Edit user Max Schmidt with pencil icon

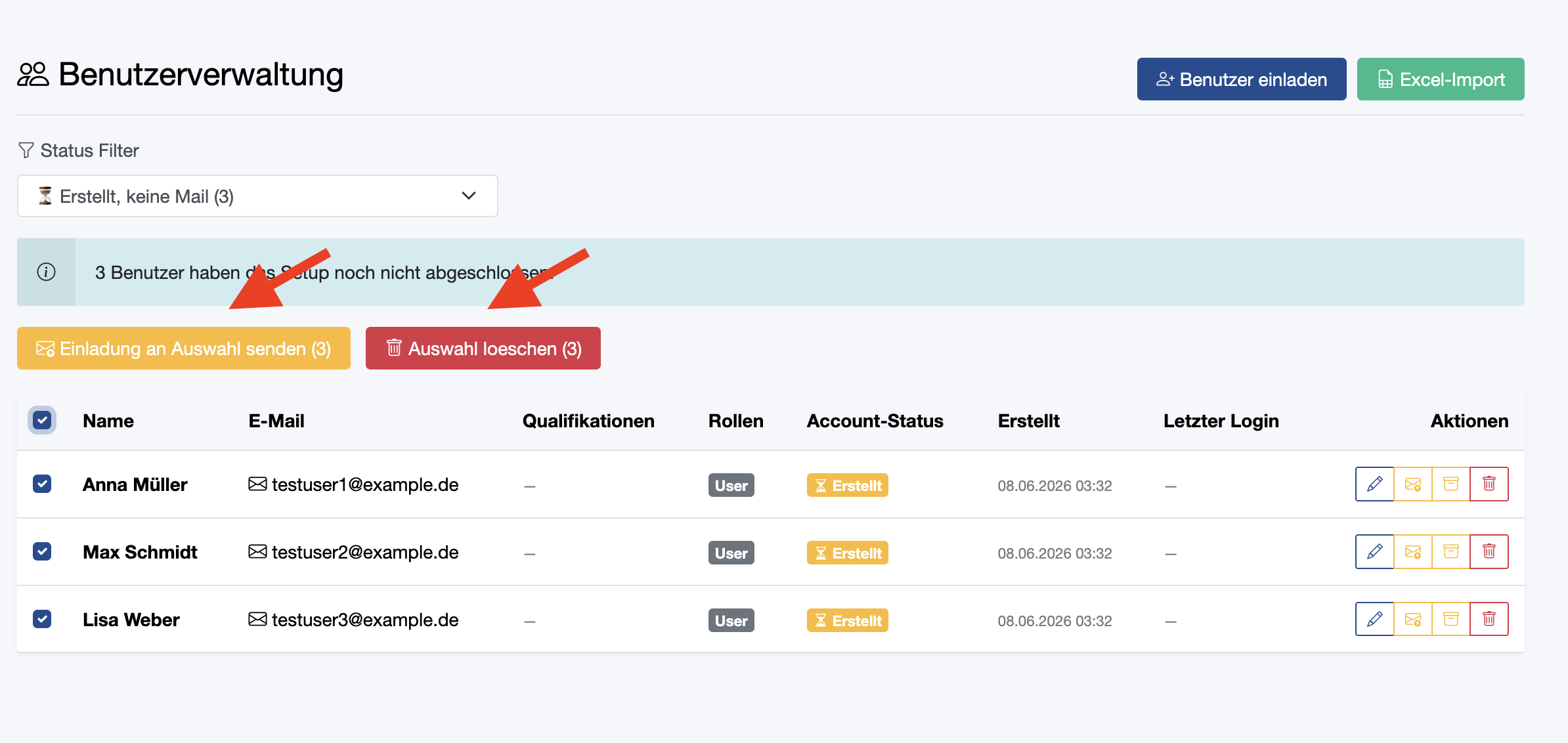[1374, 552]
